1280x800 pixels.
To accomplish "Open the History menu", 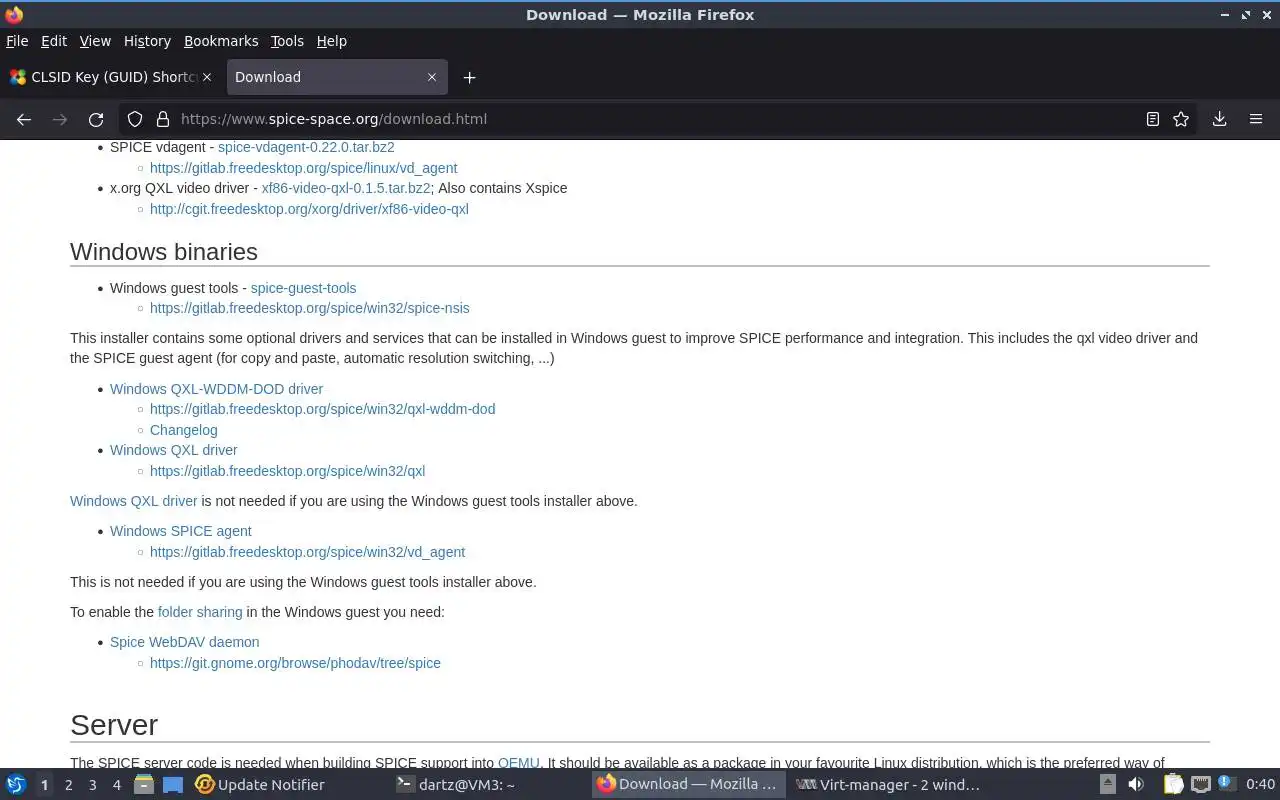I will pos(147,41).
